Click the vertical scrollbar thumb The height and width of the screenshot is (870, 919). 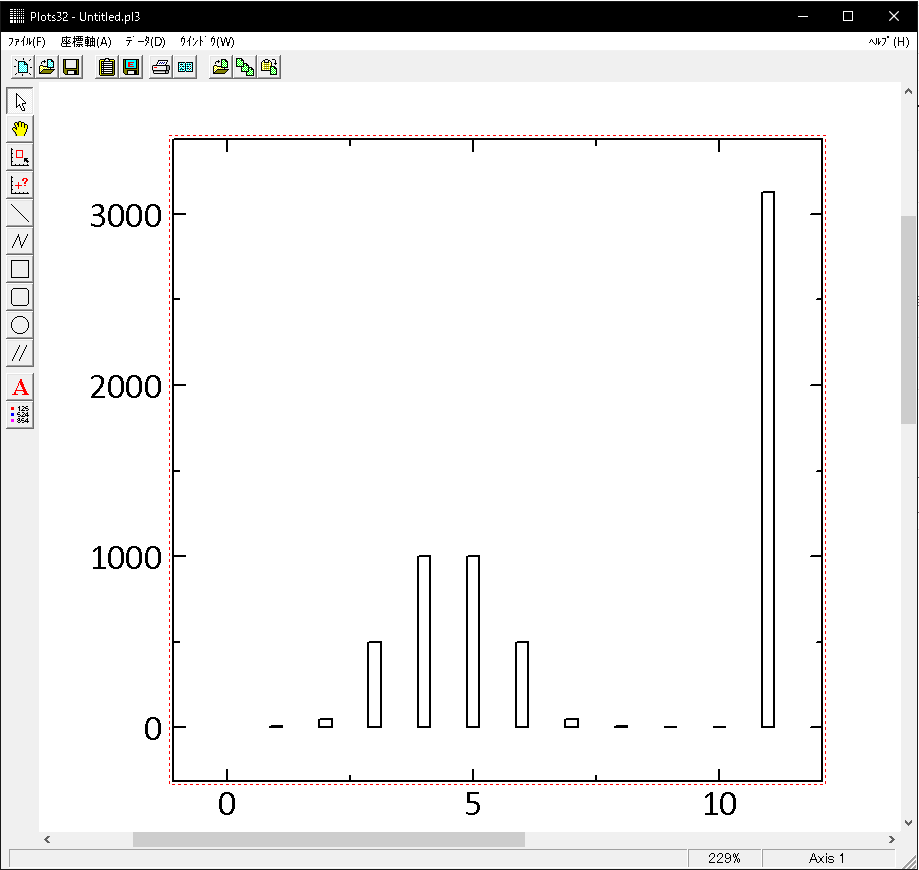tap(908, 320)
